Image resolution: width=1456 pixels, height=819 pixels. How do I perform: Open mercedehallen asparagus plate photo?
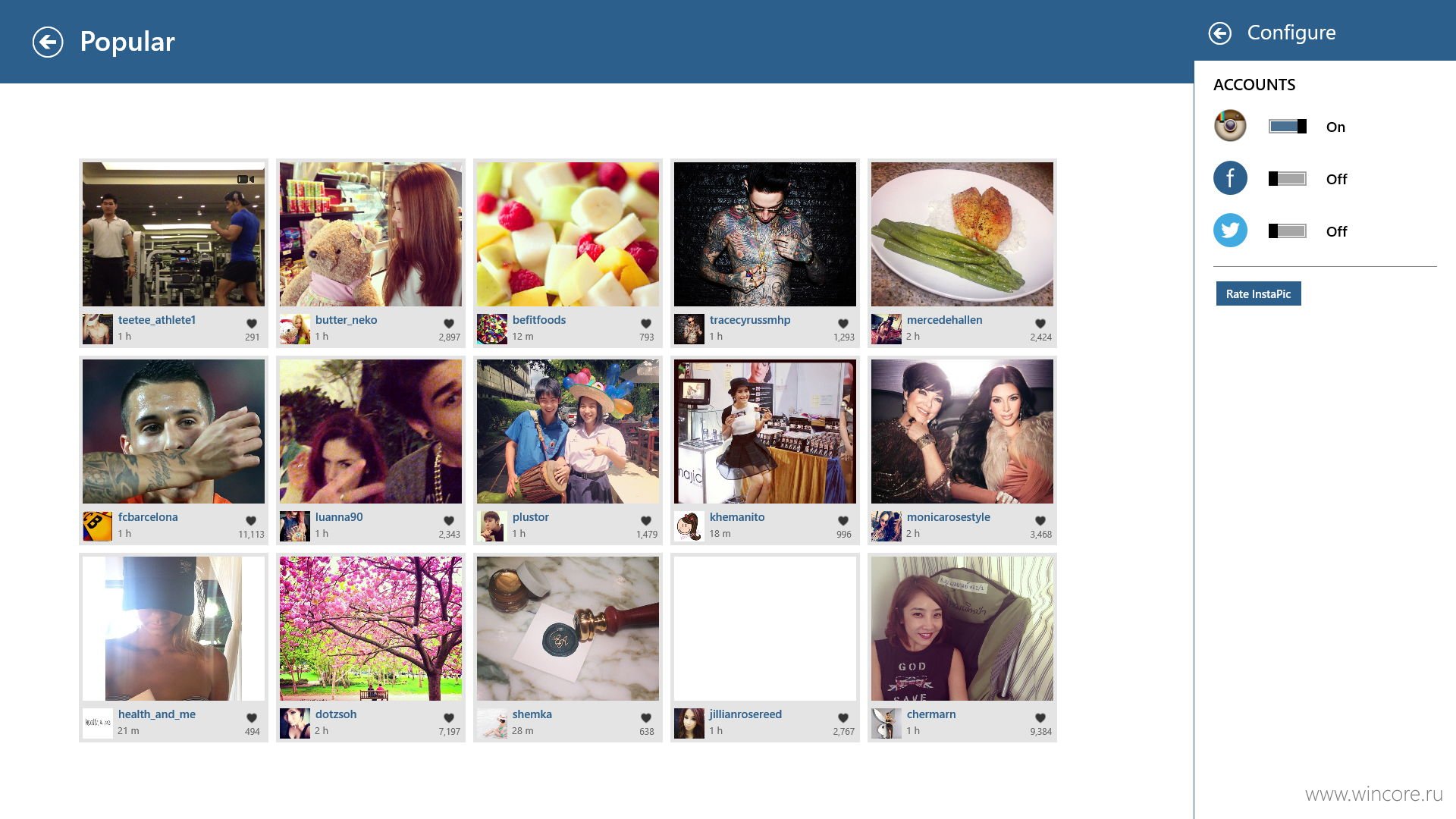(962, 234)
